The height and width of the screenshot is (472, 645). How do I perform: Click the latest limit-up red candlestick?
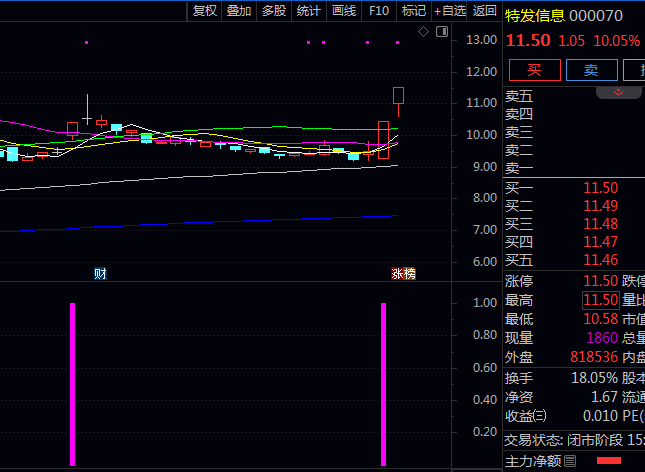[398, 95]
